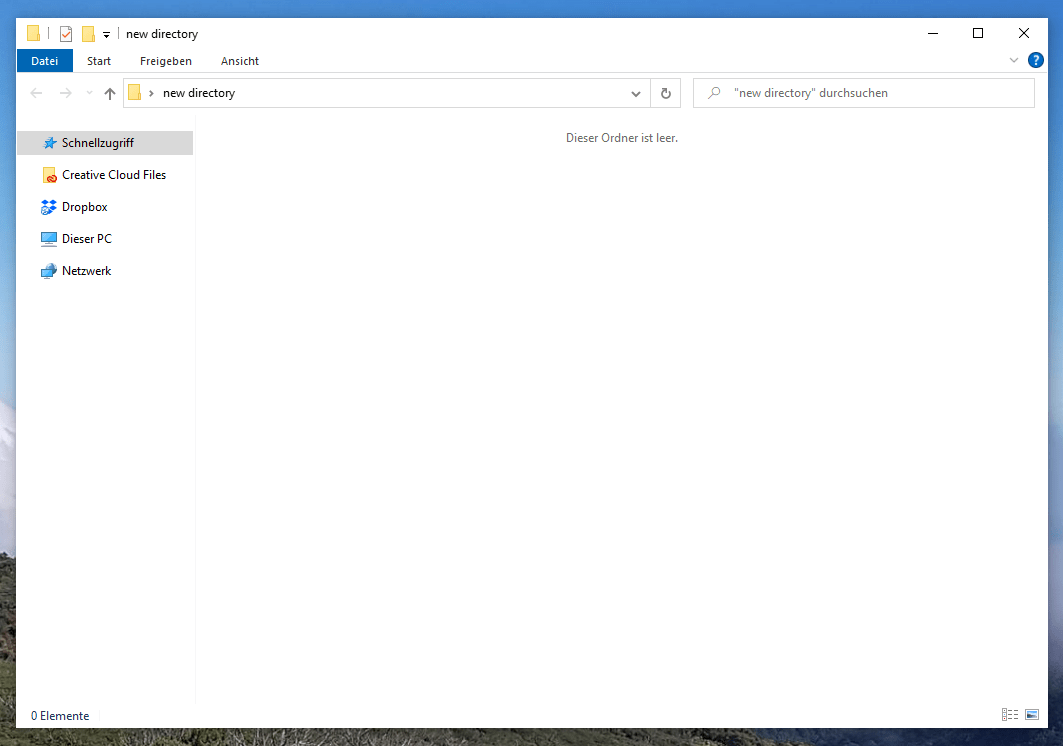Image resolution: width=1063 pixels, height=746 pixels.
Task: Open the address bar history dropdown
Action: tap(636, 92)
